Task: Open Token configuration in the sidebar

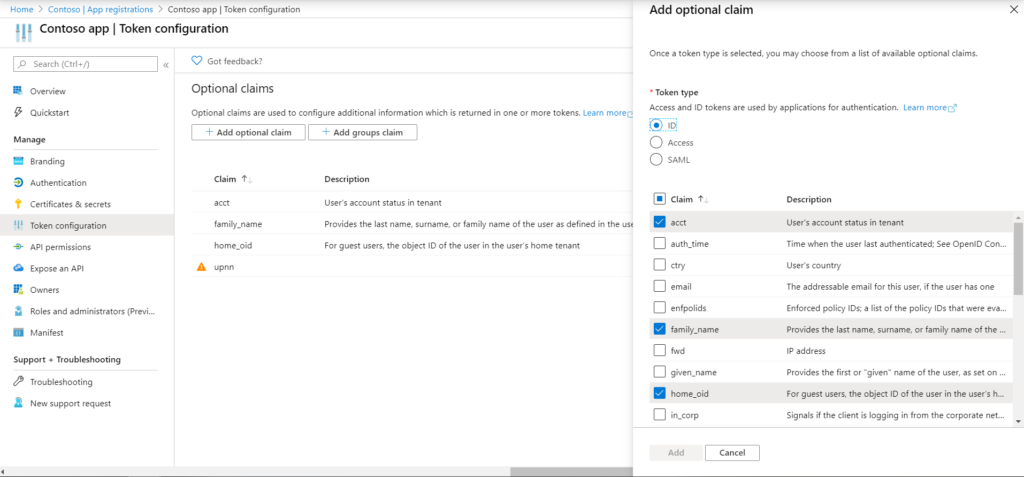Action: click(68, 226)
